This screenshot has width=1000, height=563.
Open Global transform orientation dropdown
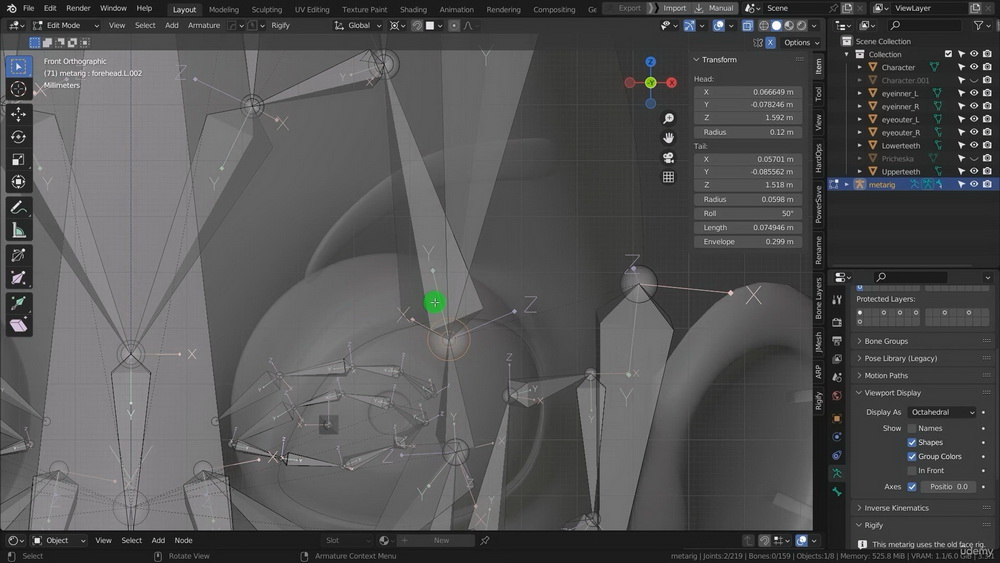pos(358,26)
